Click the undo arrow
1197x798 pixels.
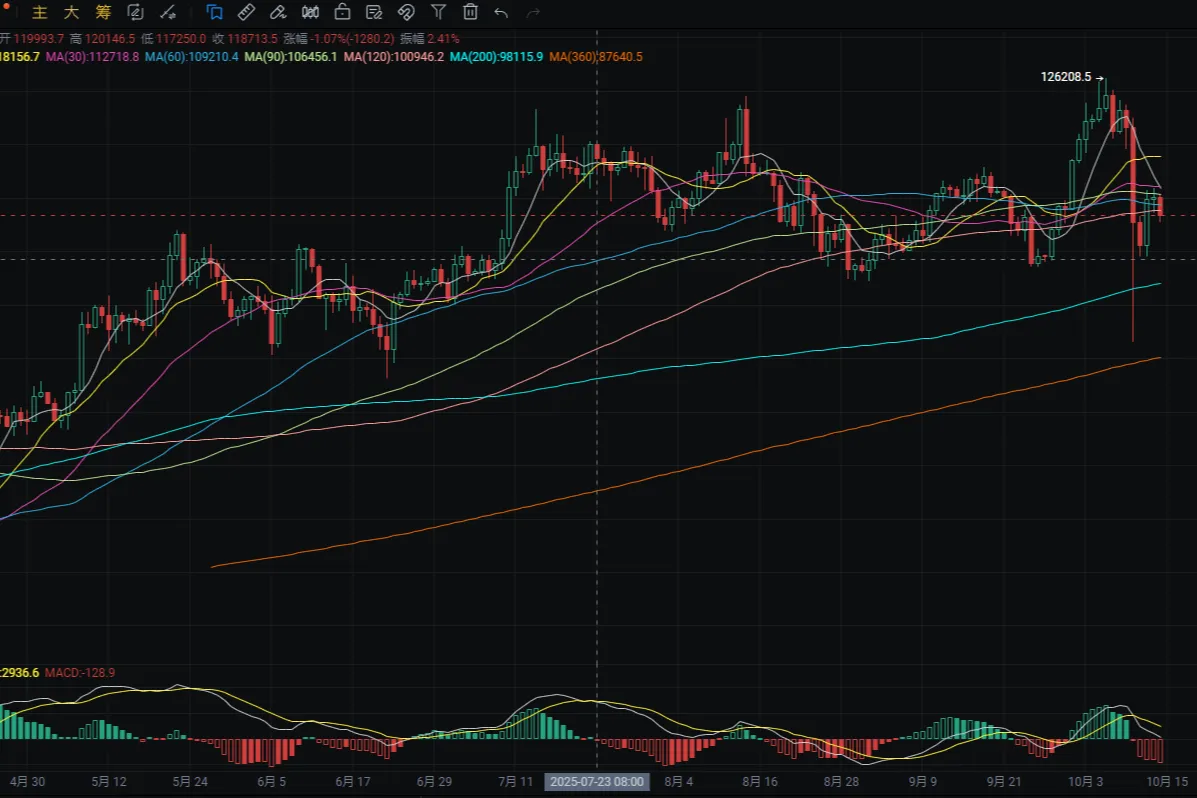coord(502,13)
